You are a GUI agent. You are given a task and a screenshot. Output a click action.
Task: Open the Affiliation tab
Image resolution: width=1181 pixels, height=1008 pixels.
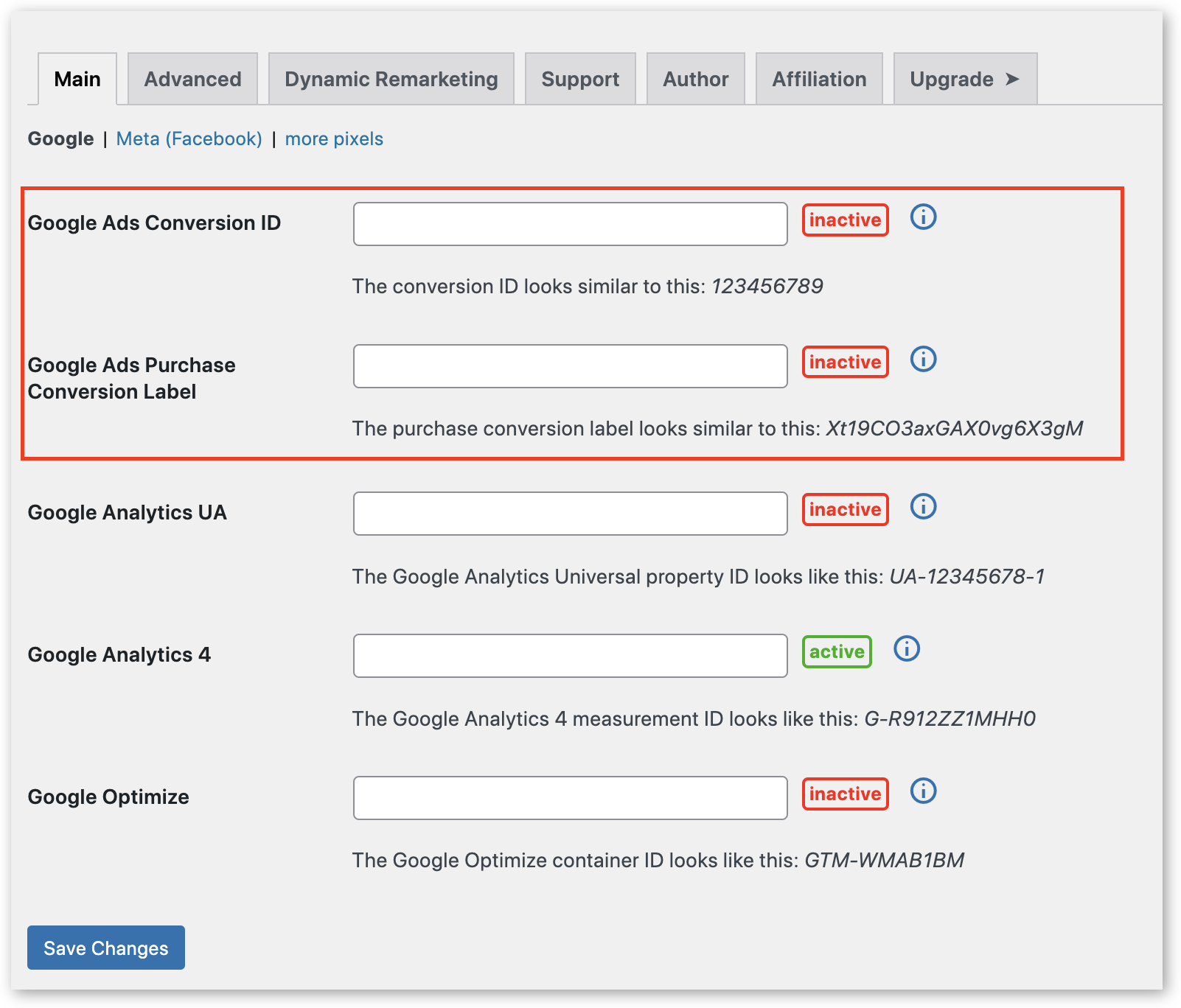coord(819,79)
